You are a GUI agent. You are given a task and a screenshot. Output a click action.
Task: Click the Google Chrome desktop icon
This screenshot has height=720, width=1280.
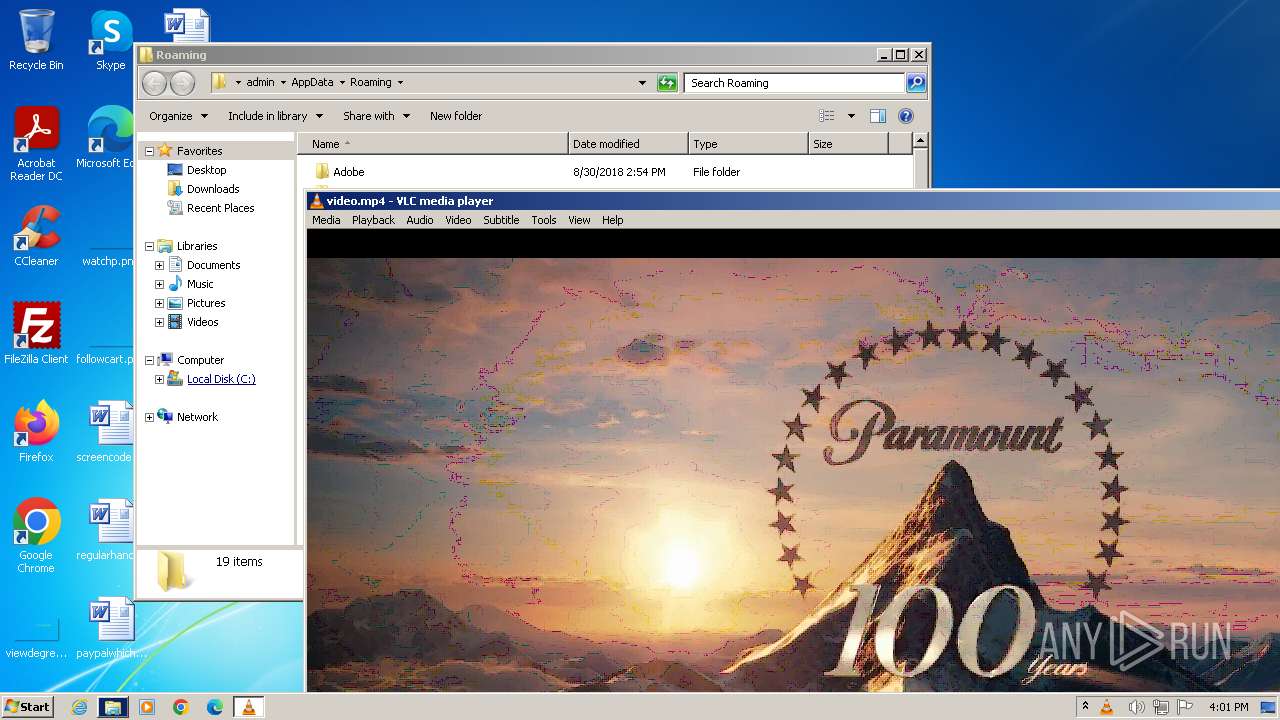click(x=36, y=536)
